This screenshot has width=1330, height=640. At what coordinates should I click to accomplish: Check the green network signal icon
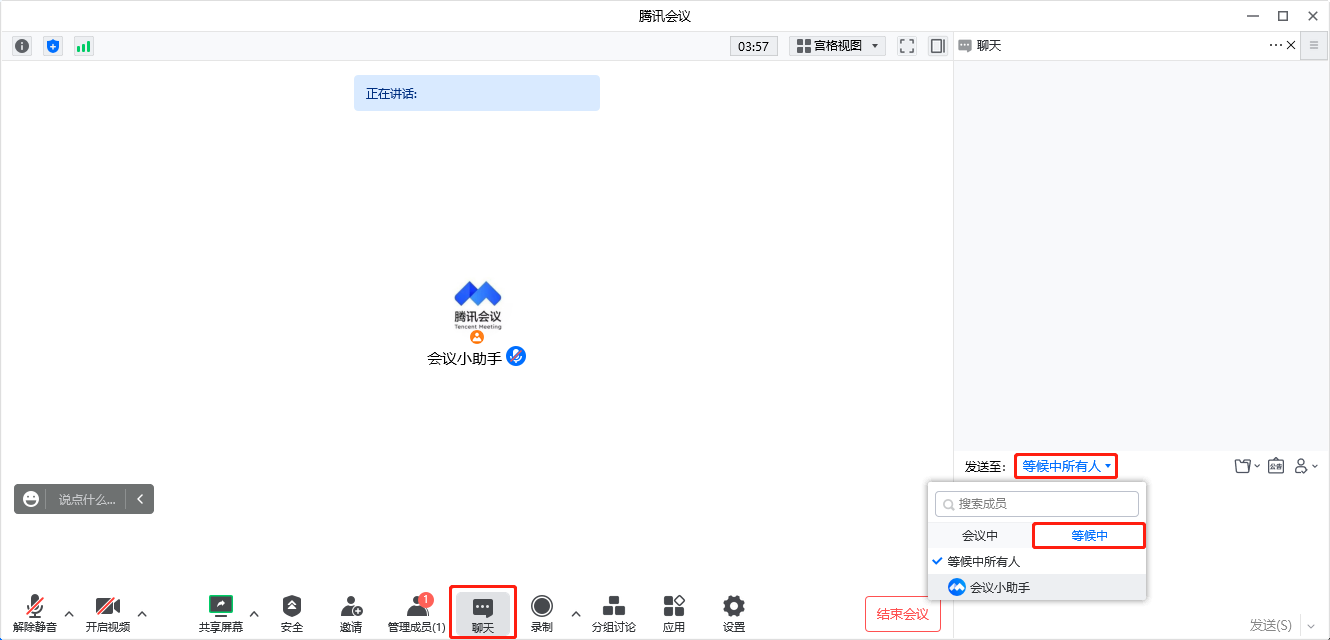click(x=84, y=46)
